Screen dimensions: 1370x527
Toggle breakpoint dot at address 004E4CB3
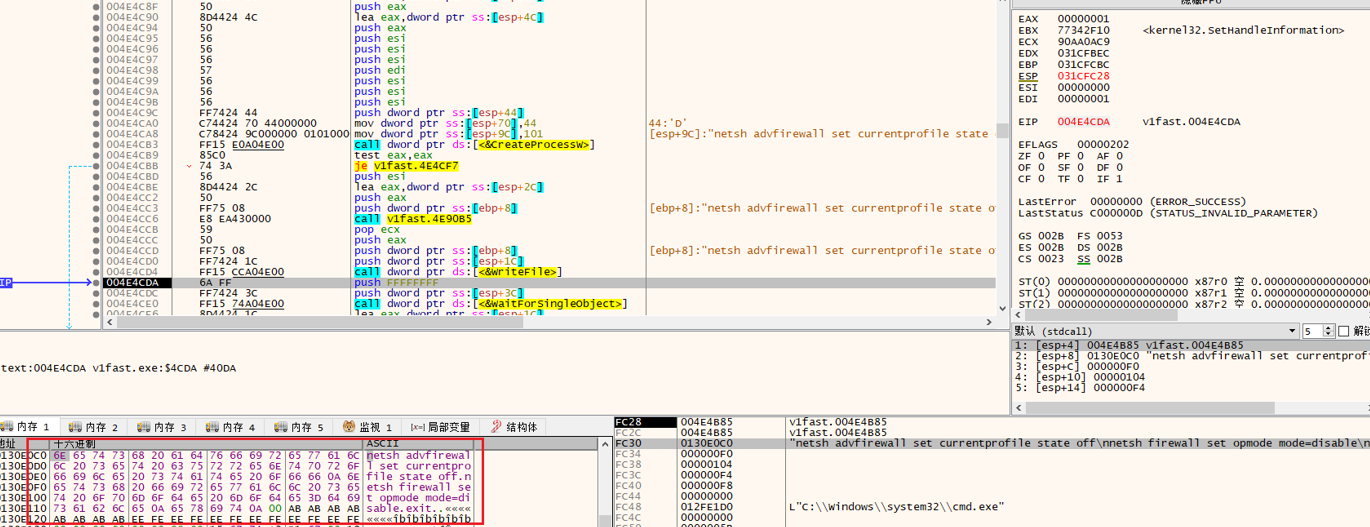(x=97, y=144)
